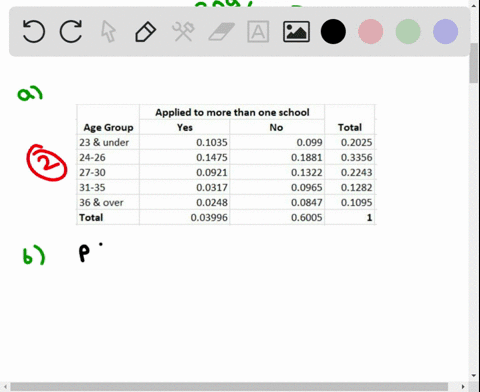Screen dimensions: 480x392
Task: Click the total cell 0.03996
Action: click(209, 217)
